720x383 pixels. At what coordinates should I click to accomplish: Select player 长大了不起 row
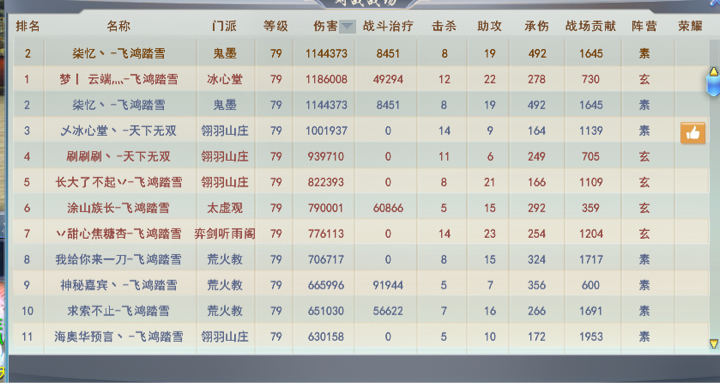pos(362,182)
